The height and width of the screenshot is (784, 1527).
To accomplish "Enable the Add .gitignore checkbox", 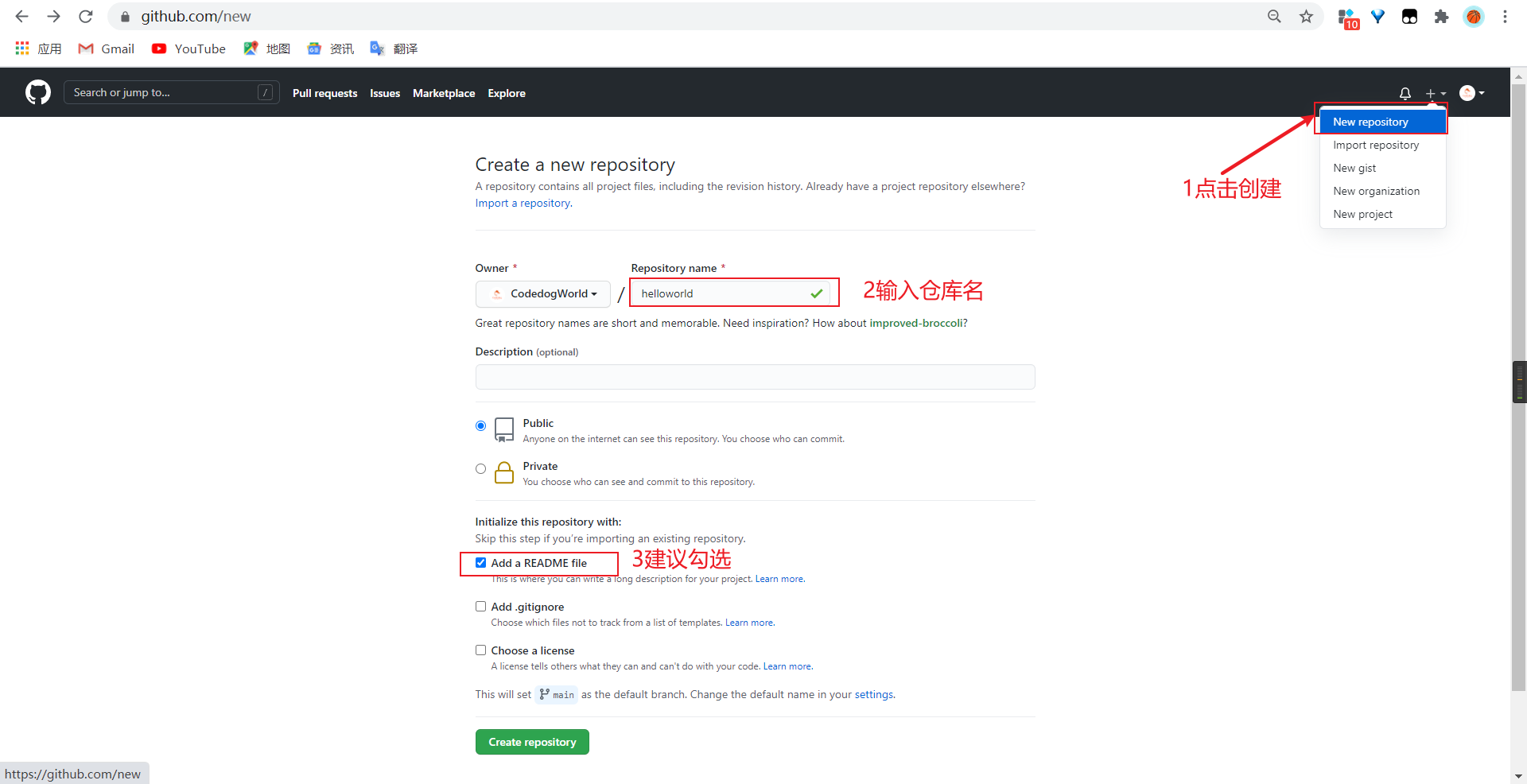I will point(480,607).
